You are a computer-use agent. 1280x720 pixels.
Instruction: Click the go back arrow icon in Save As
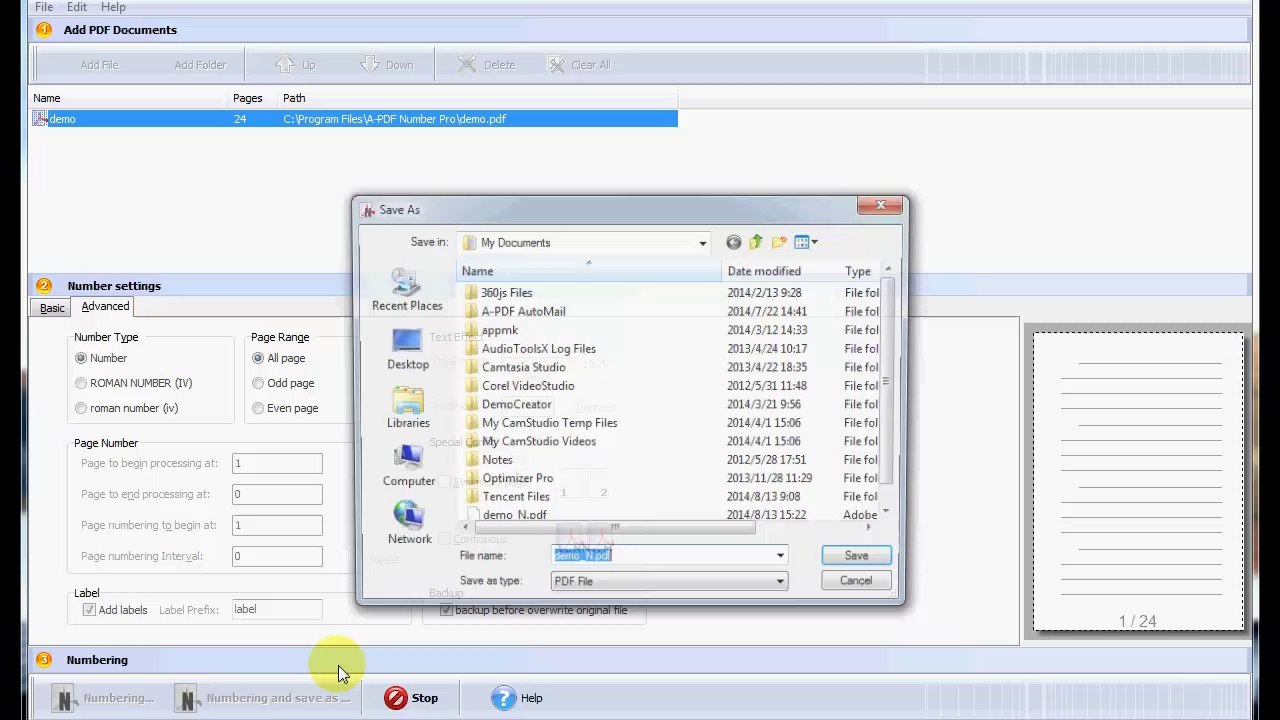[734, 242]
